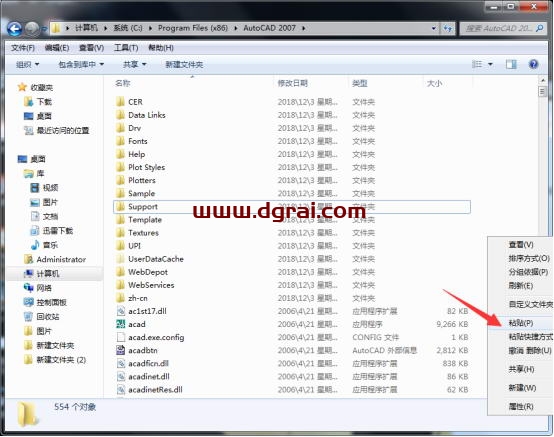Viewport: 554px width, 437px height.
Task: Select the zh-cn folder
Action: (x=138, y=298)
